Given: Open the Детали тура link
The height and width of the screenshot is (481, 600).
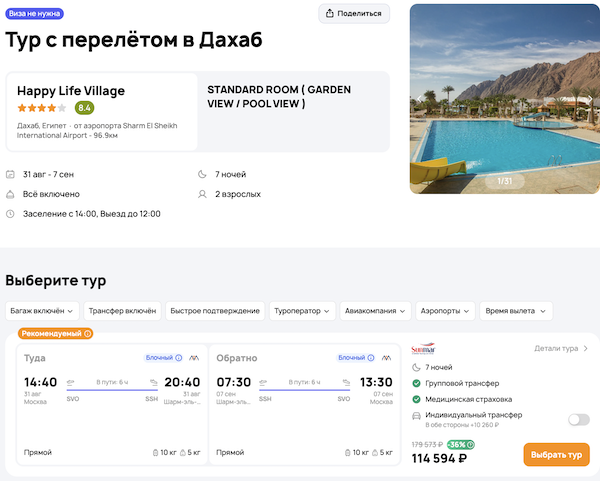Looking at the screenshot, I should pyautogui.click(x=561, y=349).
